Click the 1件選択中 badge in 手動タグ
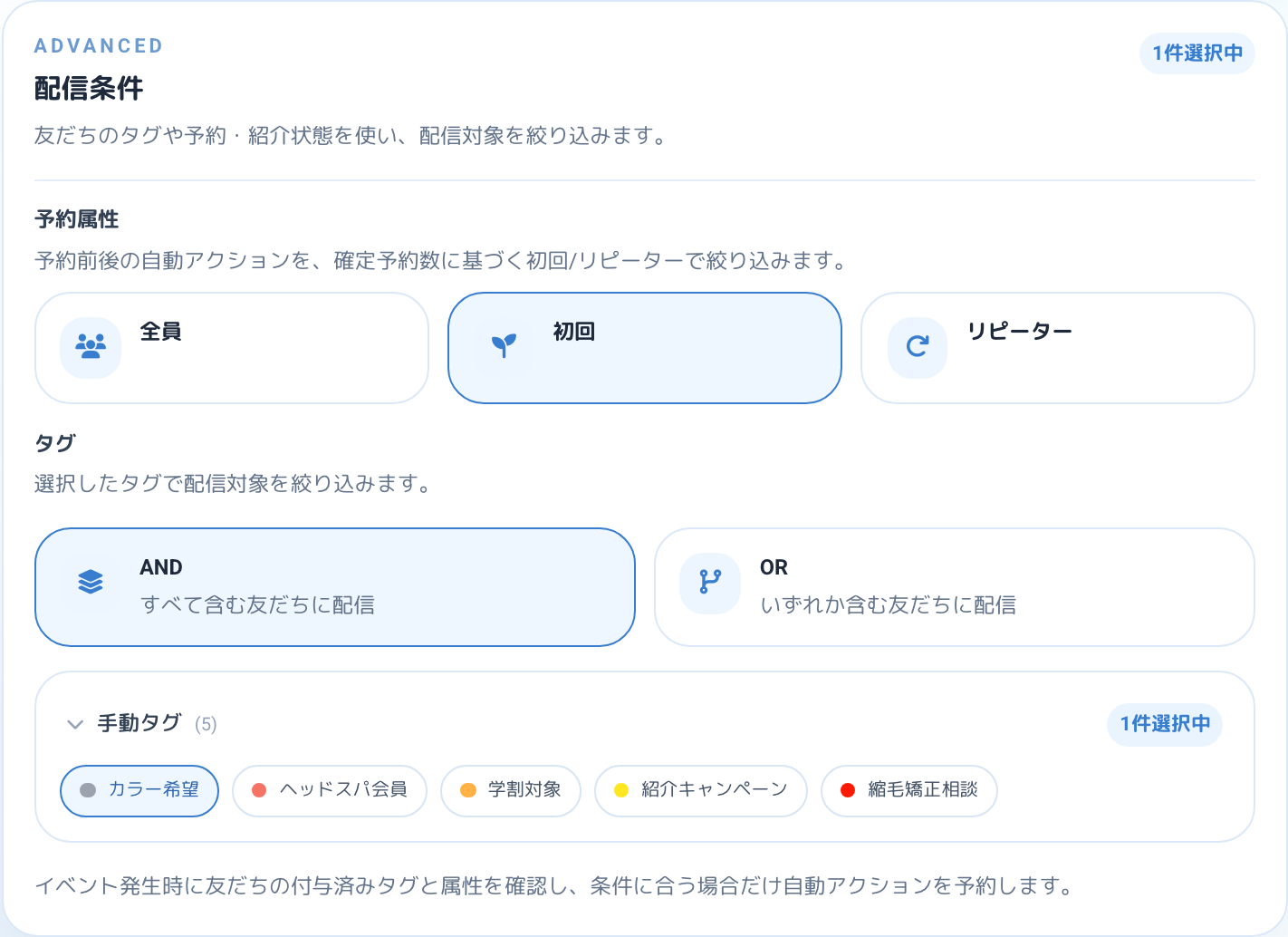This screenshot has height=937, width=1288. [x=1165, y=724]
